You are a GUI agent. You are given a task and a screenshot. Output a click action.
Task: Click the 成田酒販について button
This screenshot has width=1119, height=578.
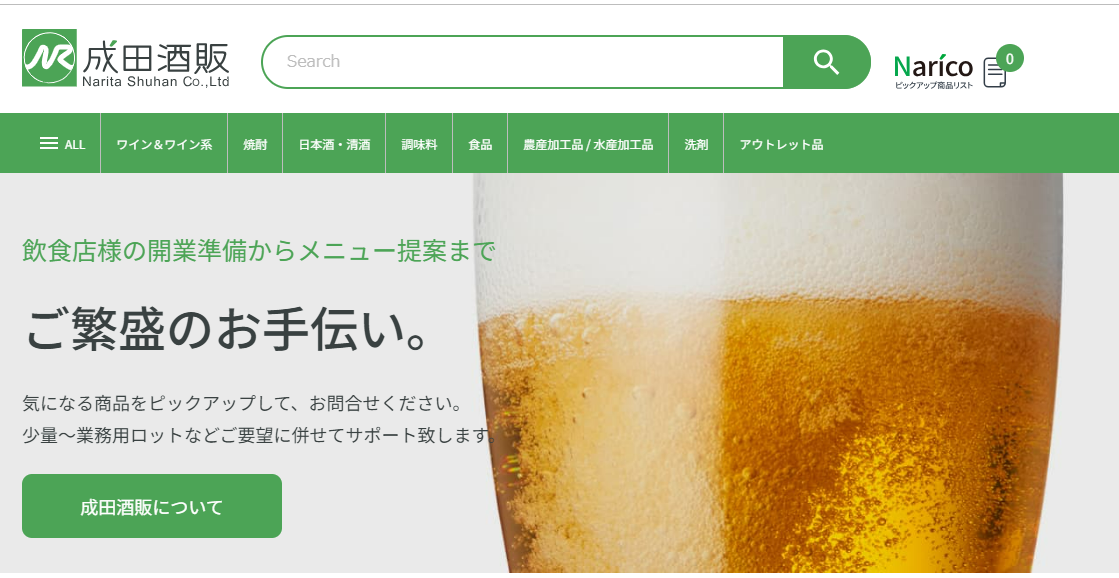[x=152, y=506]
